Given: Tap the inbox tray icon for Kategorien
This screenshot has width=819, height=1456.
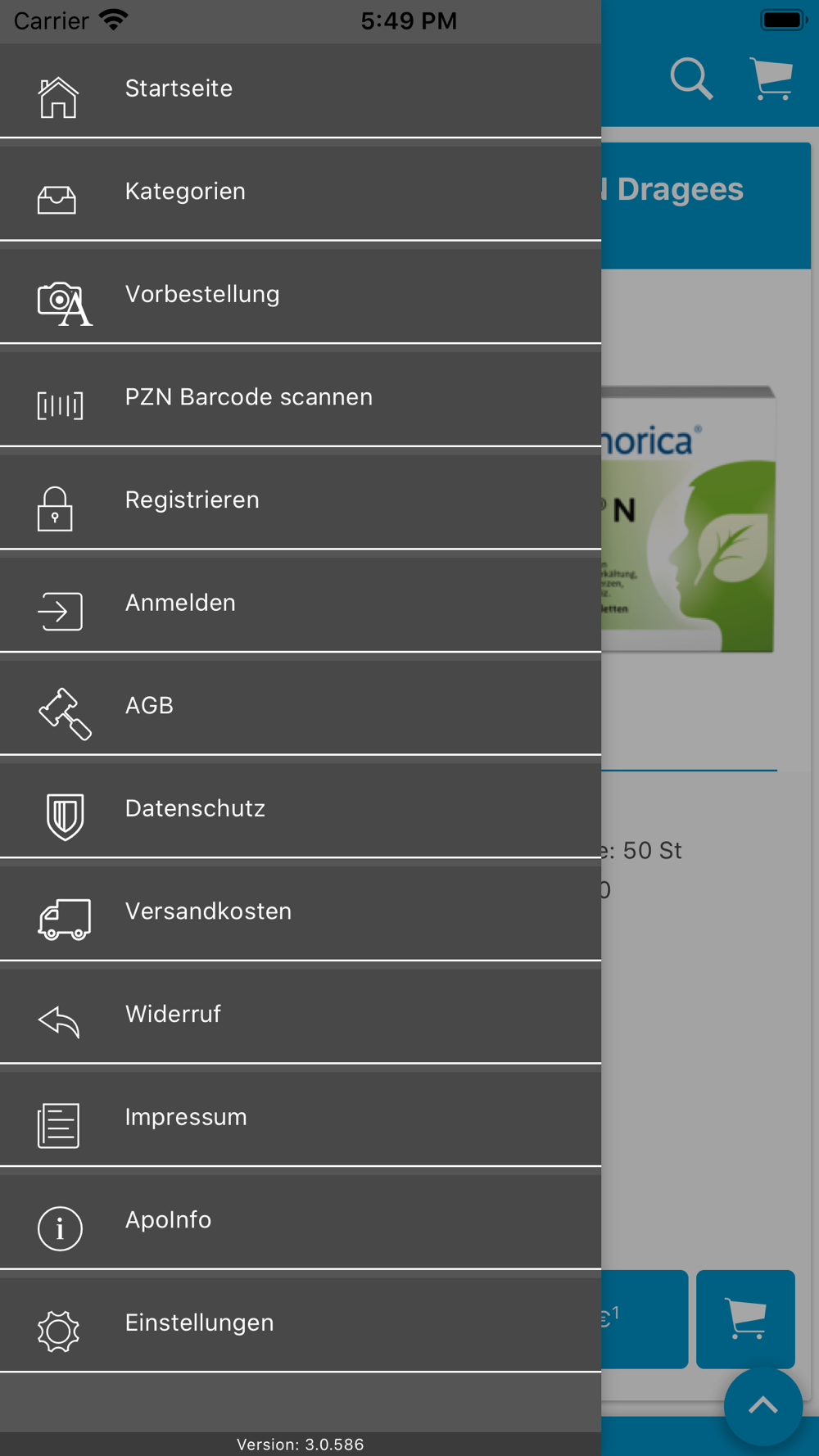Looking at the screenshot, I should coord(57,200).
